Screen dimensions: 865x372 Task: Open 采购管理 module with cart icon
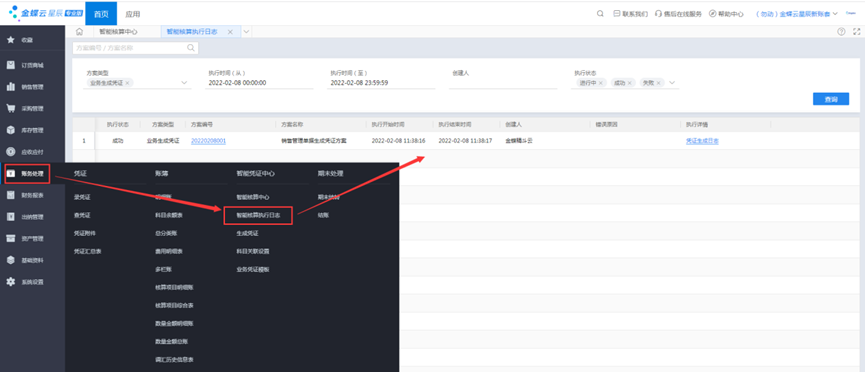(x=32, y=109)
